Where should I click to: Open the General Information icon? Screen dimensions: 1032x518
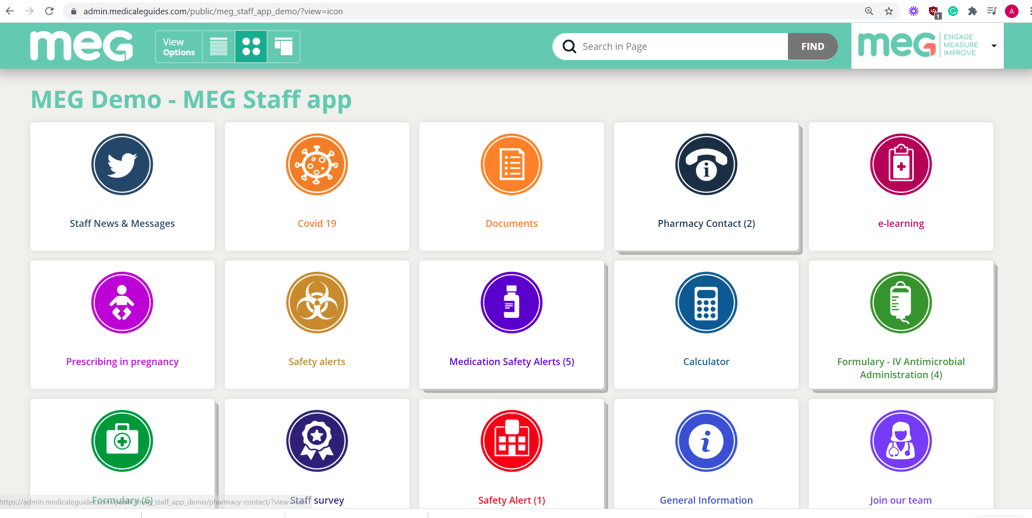click(x=706, y=441)
